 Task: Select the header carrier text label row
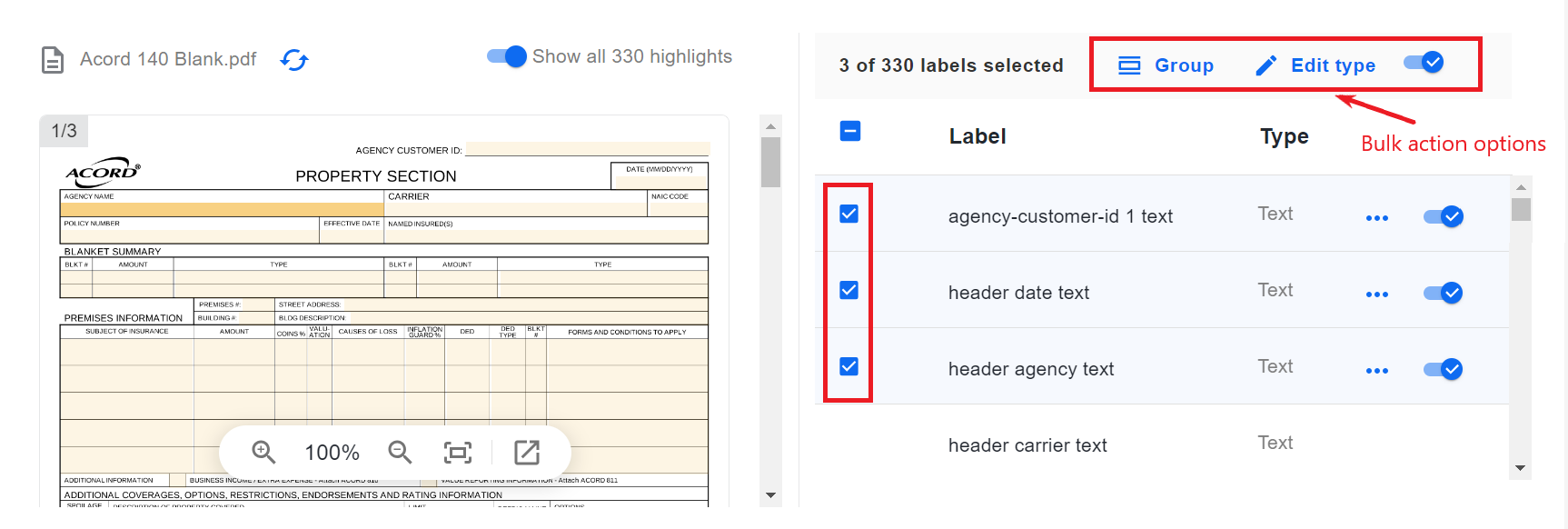(1163, 444)
